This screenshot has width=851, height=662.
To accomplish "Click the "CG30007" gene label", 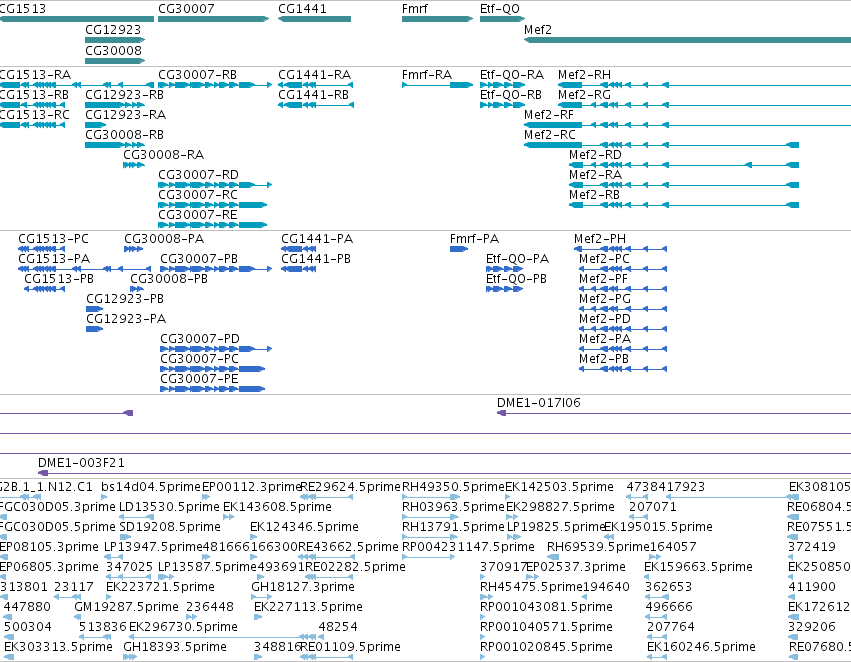I will coord(186,9).
